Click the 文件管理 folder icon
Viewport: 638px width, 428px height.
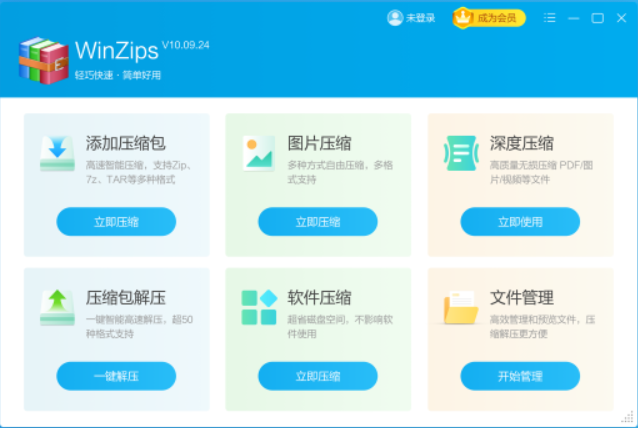point(461,307)
